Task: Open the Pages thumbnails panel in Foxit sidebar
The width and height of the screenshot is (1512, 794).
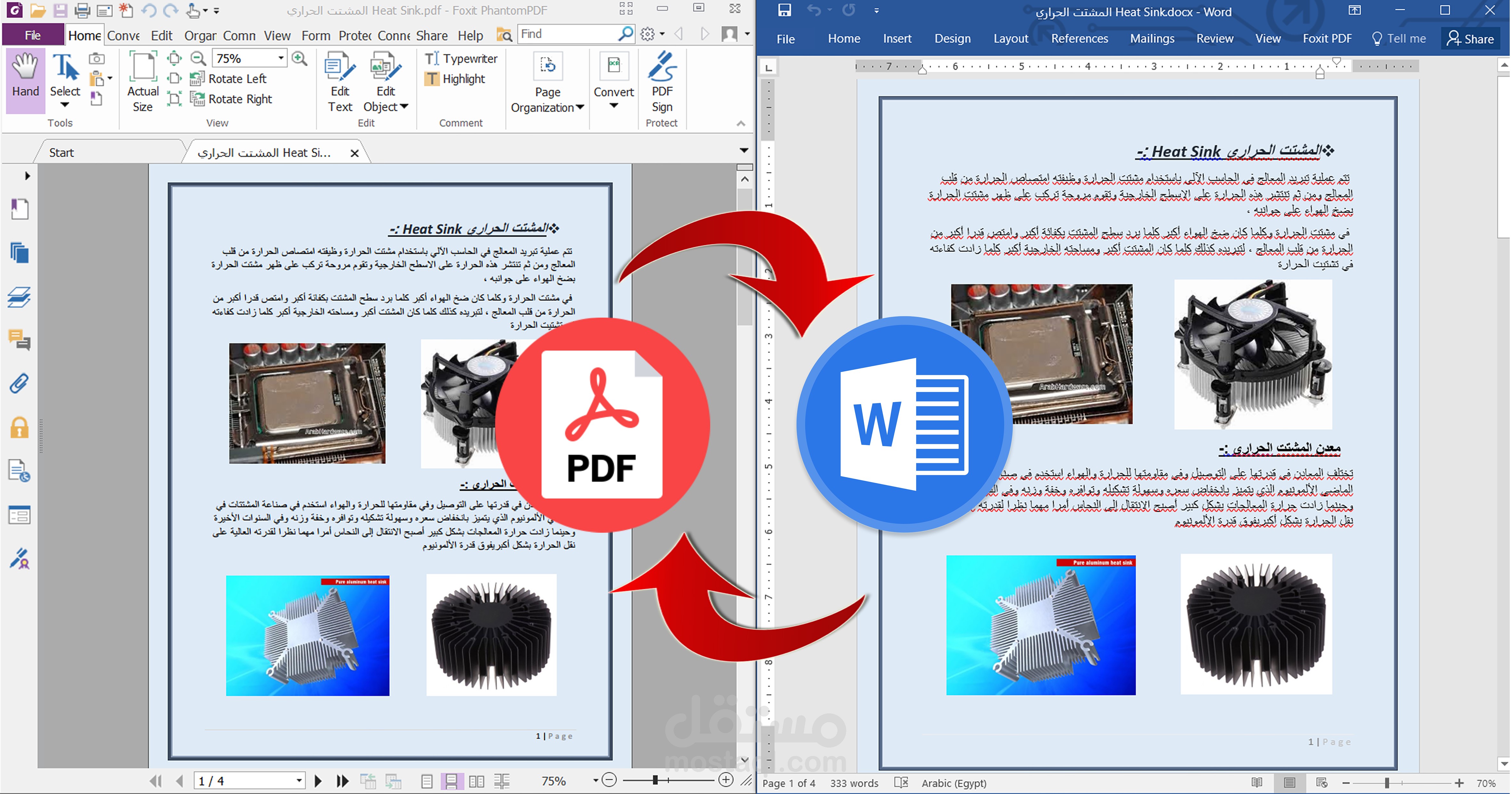Action: coord(20,253)
